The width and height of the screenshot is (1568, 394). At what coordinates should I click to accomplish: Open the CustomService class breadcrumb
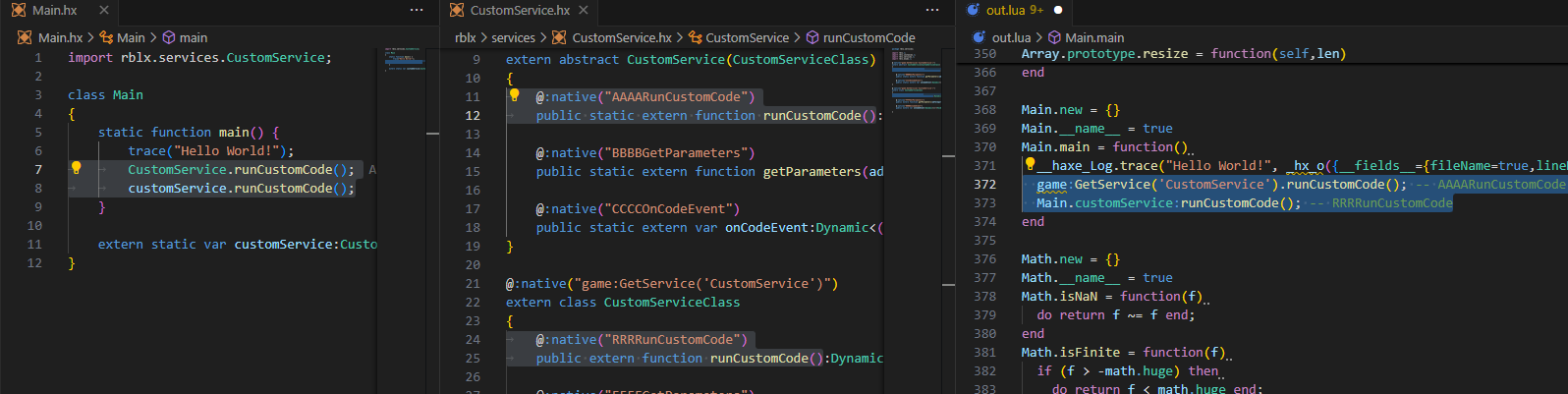point(739,37)
